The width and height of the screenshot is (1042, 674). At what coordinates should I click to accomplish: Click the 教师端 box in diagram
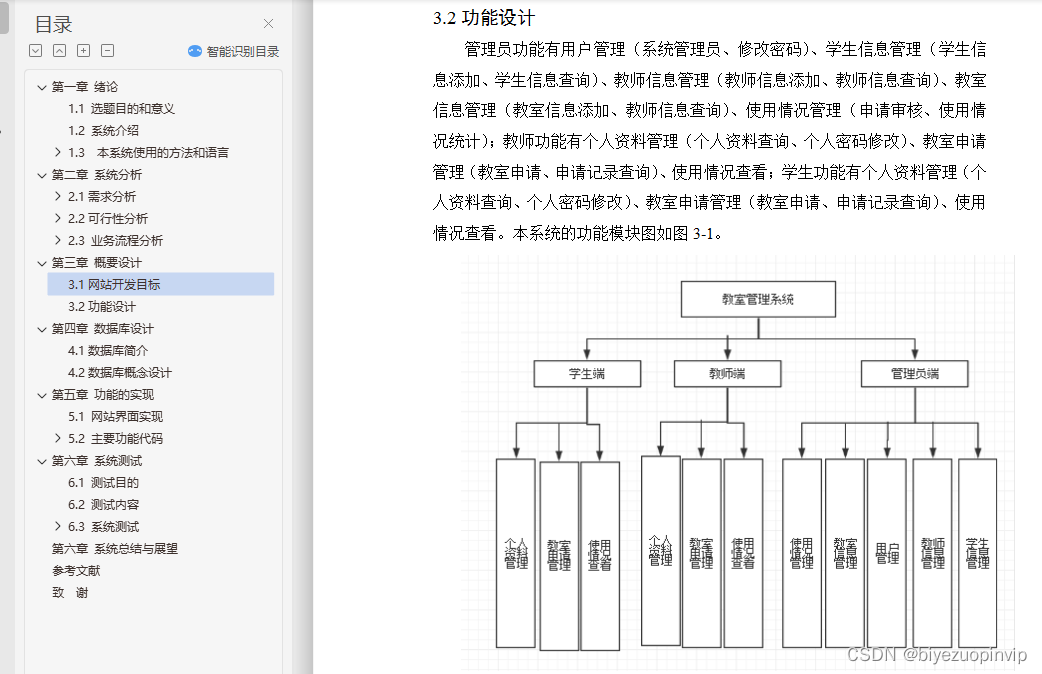click(x=727, y=374)
